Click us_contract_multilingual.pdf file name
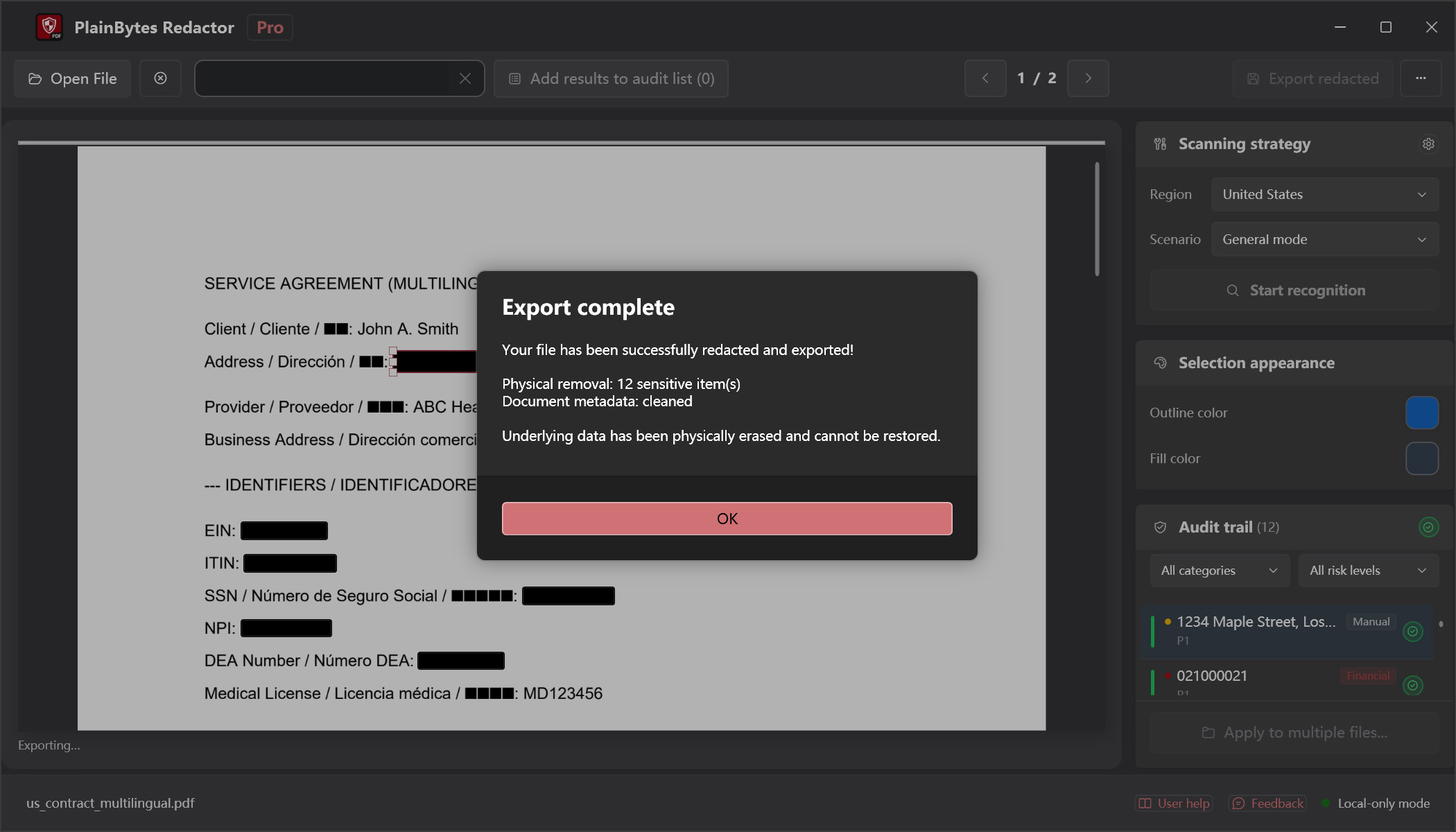This screenshot has height=832, width=1456. tap(110, 803)
